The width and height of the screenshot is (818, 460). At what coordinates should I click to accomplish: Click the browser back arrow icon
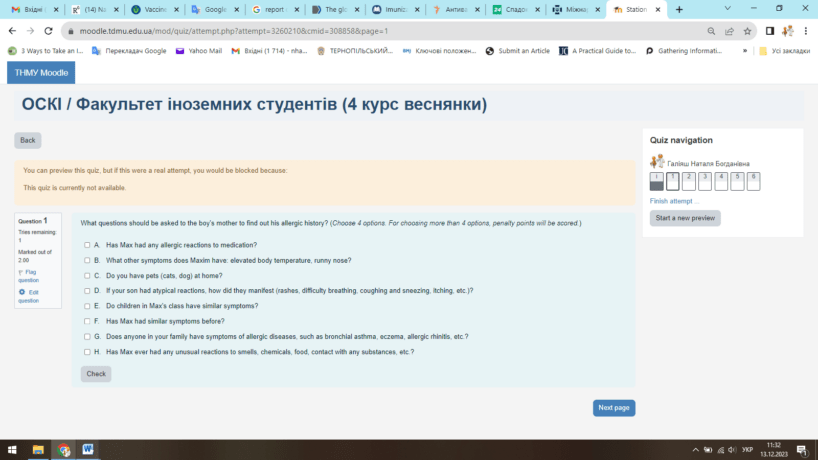pos(12,31)
